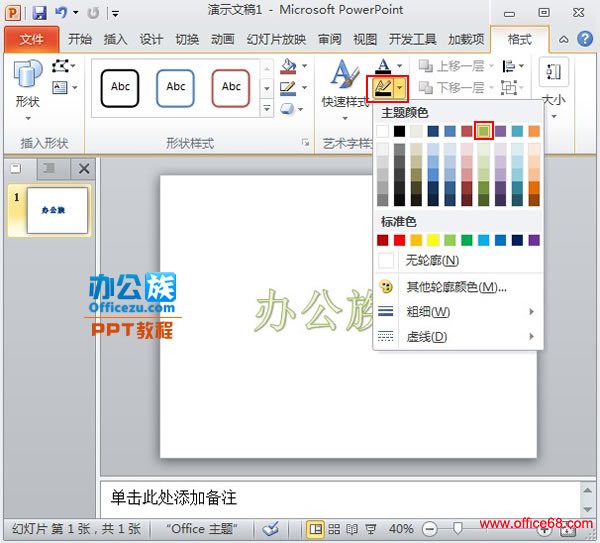Expand the Text Fill dropdown arrow
This screenshot has width=600, height=543.
pyautogui.click(x=399, y=66)
